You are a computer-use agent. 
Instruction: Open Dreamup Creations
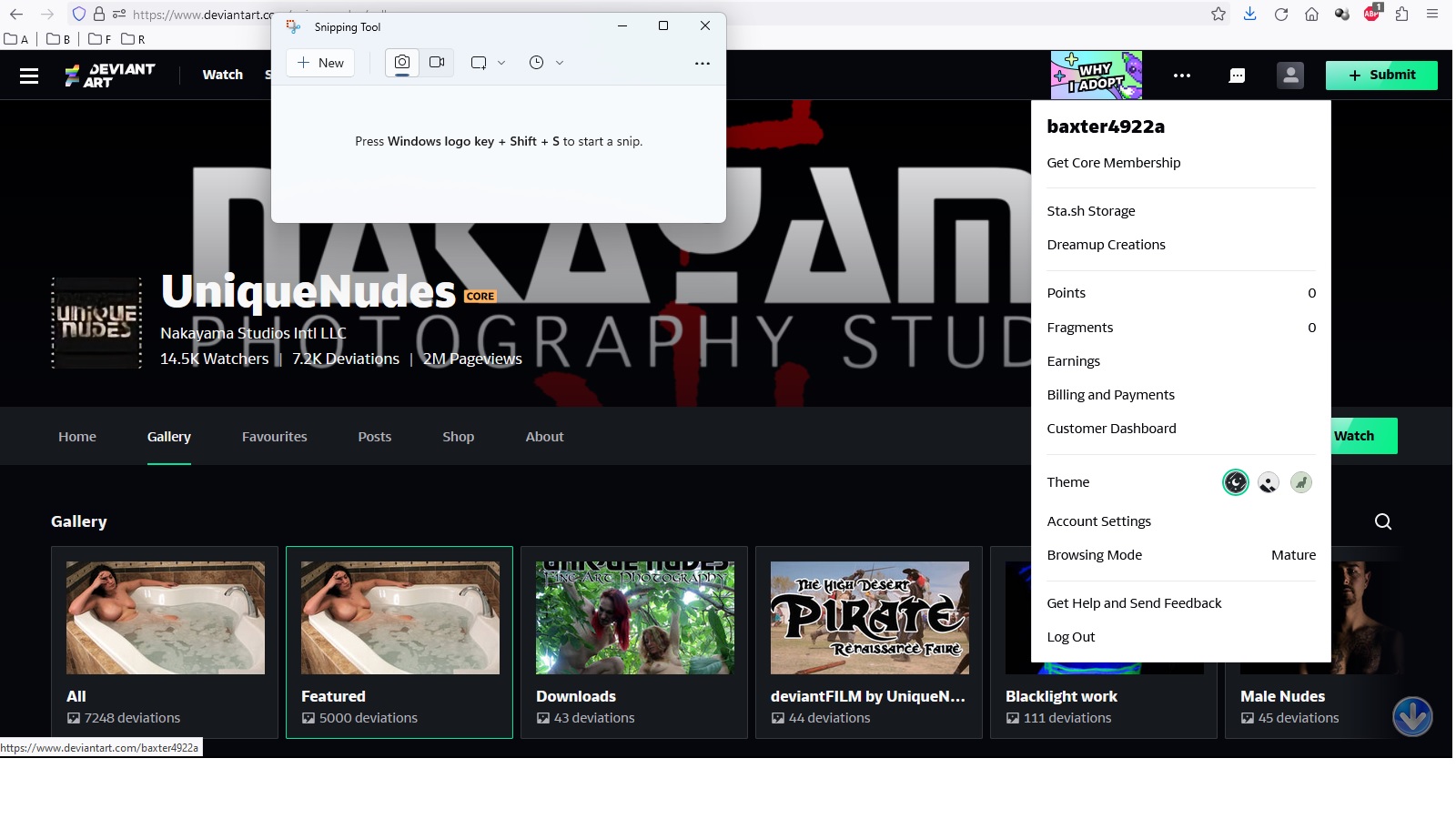1106,245
